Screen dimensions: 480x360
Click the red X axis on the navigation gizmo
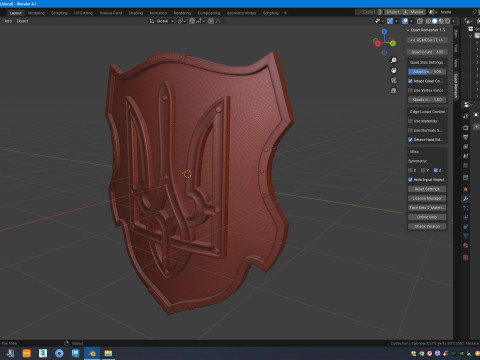point(377,43)
